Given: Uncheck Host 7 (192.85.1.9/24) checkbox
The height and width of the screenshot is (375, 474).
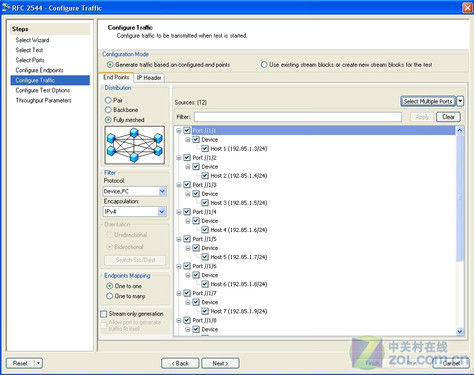Looking at the screenshot, I should tap(205, 311).
